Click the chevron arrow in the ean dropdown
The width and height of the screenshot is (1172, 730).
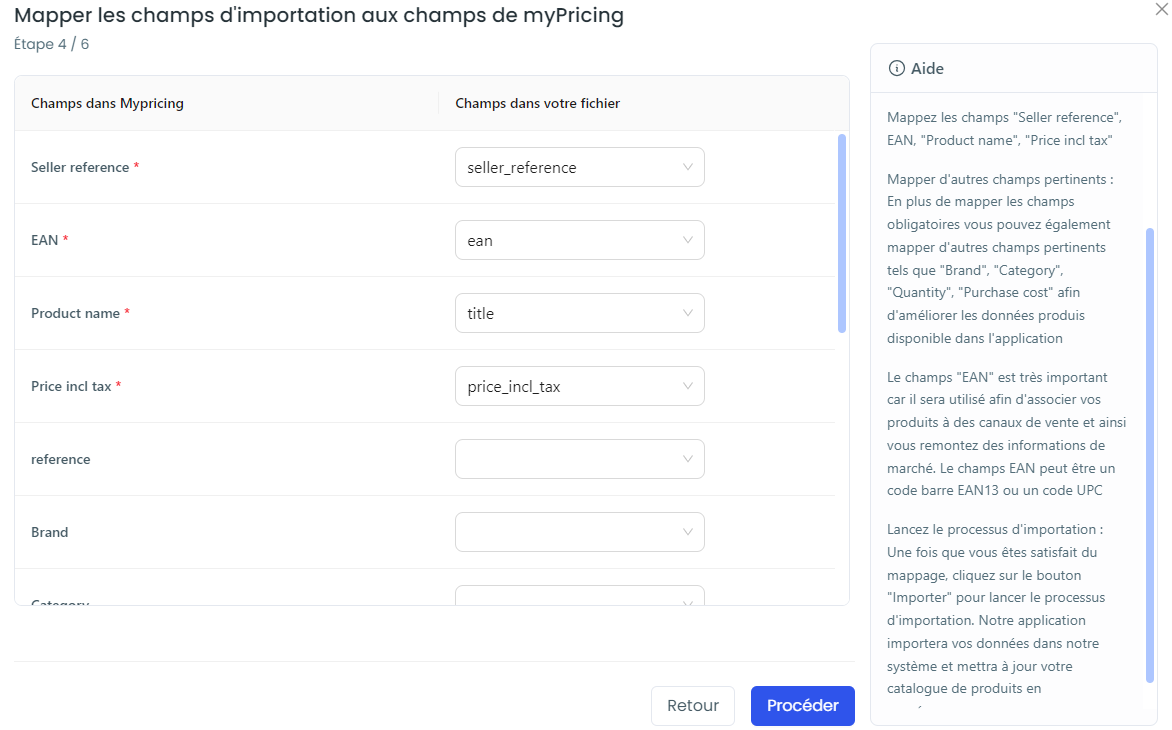(688, 241)
